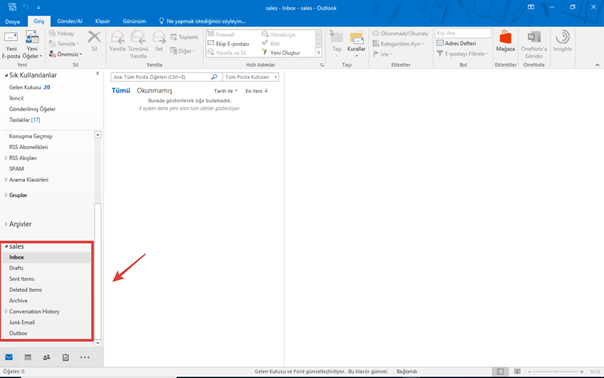Click Yeni Oluştur quick step
Screen dimensions: 604x378
point(281,53)
